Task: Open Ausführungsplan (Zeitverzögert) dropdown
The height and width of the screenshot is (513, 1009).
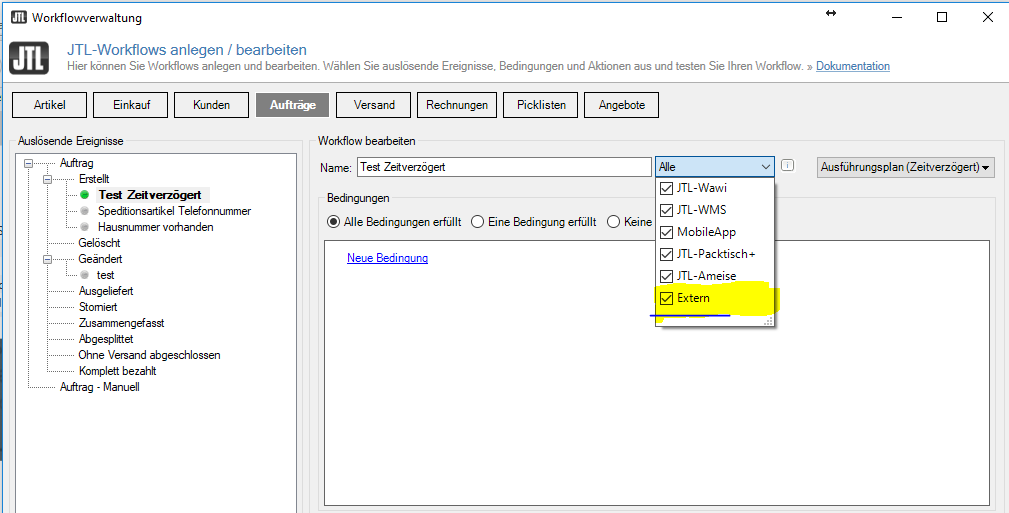Action: 905,167
